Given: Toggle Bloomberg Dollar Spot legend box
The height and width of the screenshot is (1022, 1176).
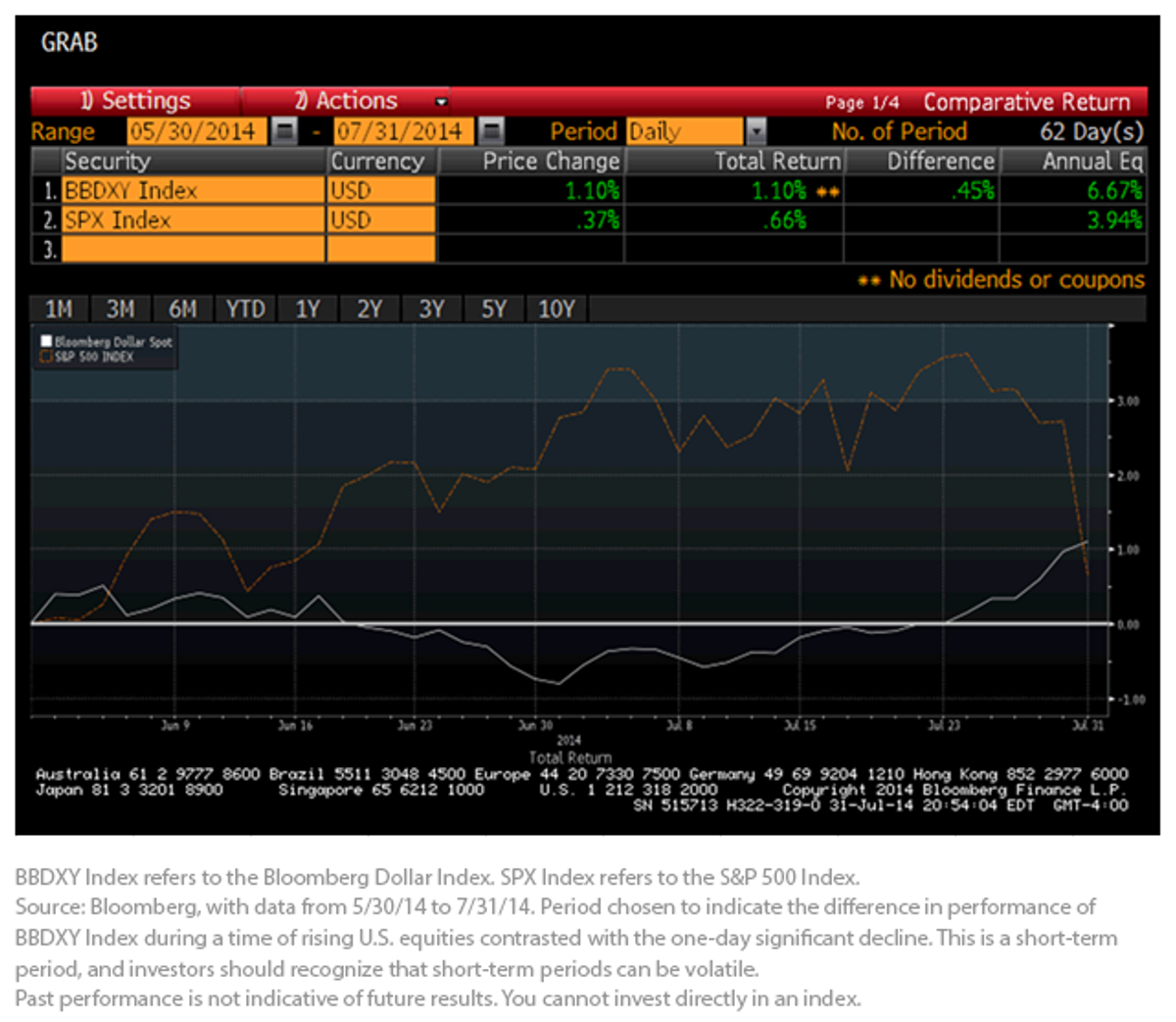Looking at the screenshot, I should pyautogui.click(x=46, y=342).
